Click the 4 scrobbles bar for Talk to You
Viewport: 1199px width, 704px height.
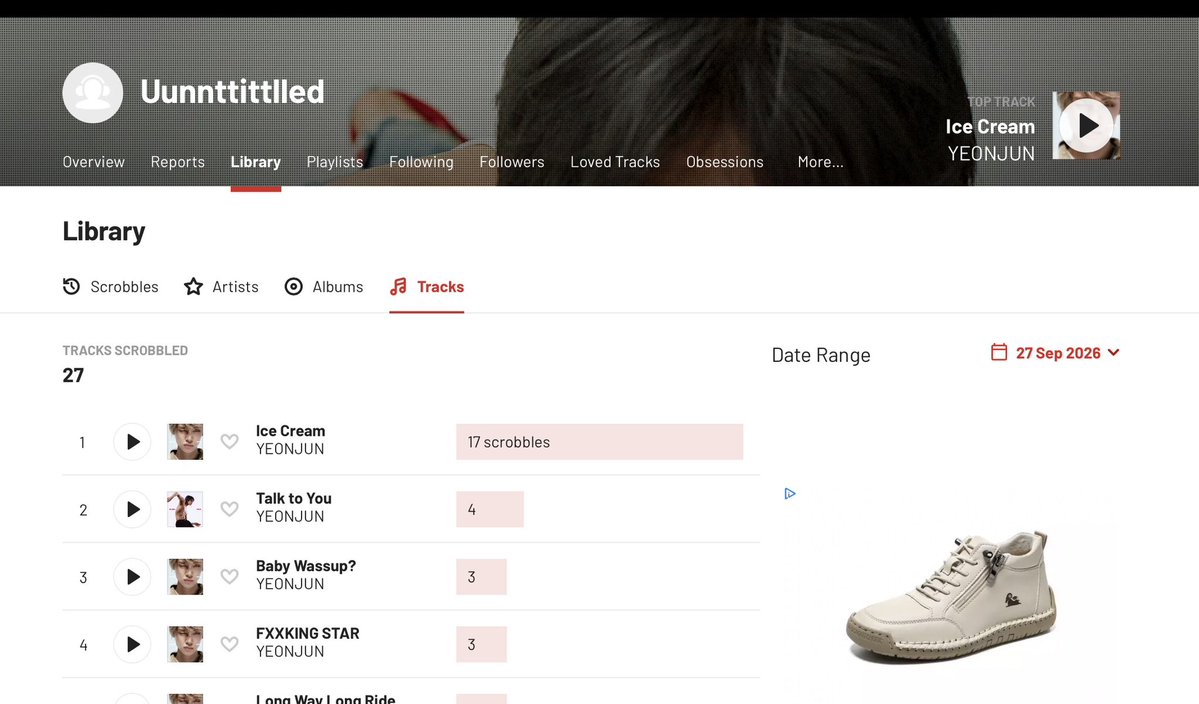pyautogui.click(x=490, y=509)
